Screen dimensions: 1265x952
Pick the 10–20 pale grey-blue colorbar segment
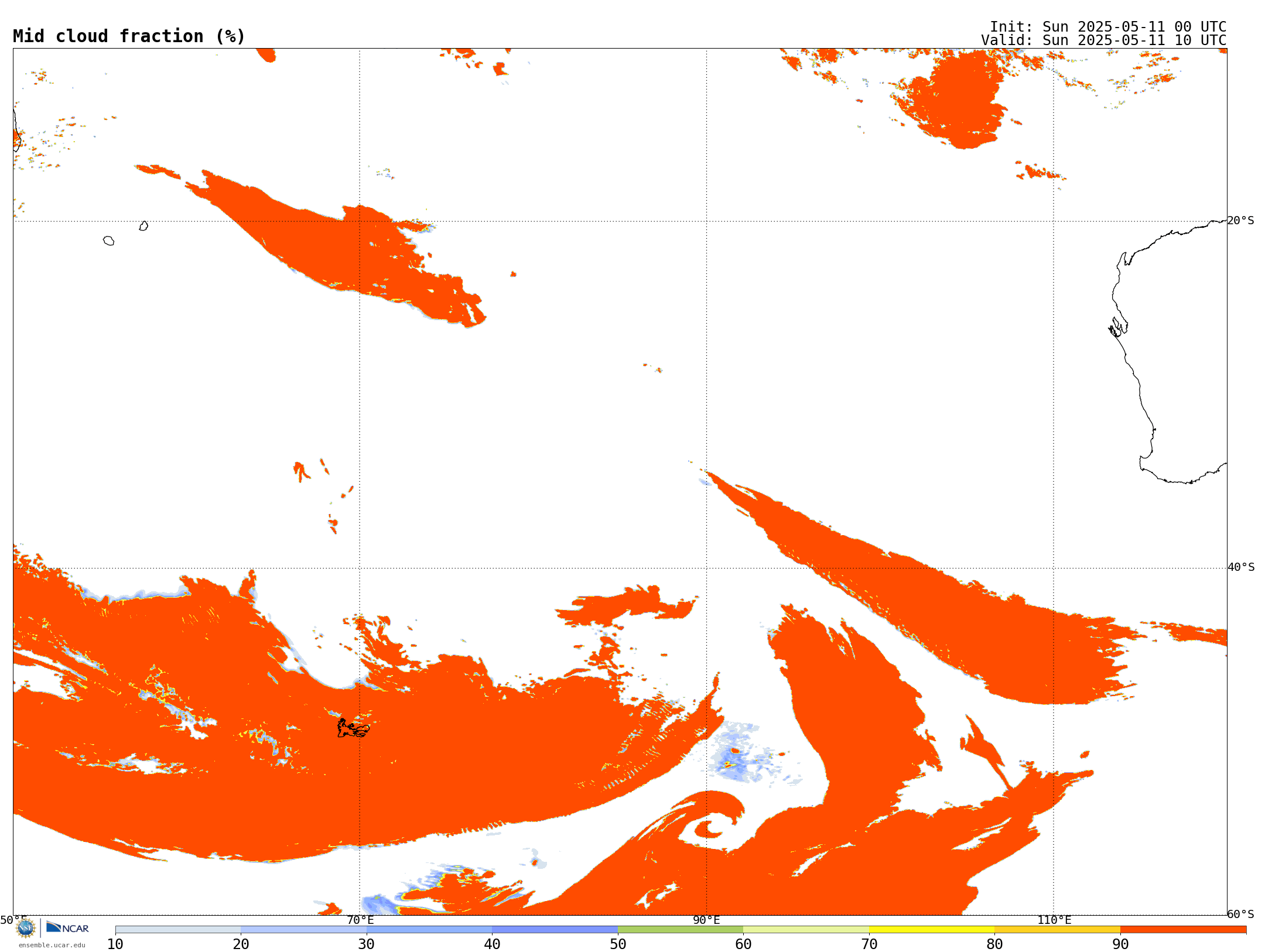pyautogui.click(x=178, y=930)
